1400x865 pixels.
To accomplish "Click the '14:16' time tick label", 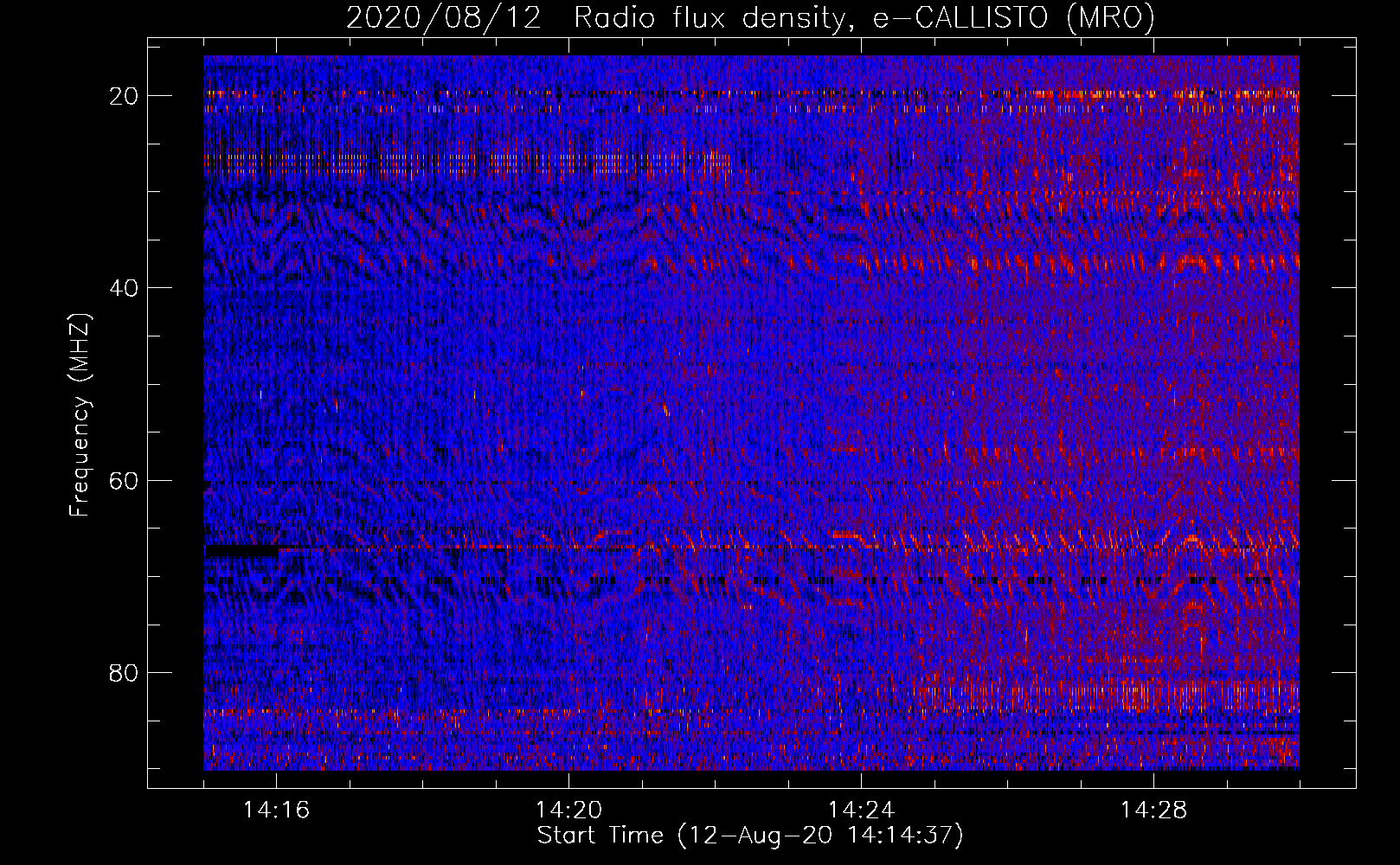I will pos(277,810).
